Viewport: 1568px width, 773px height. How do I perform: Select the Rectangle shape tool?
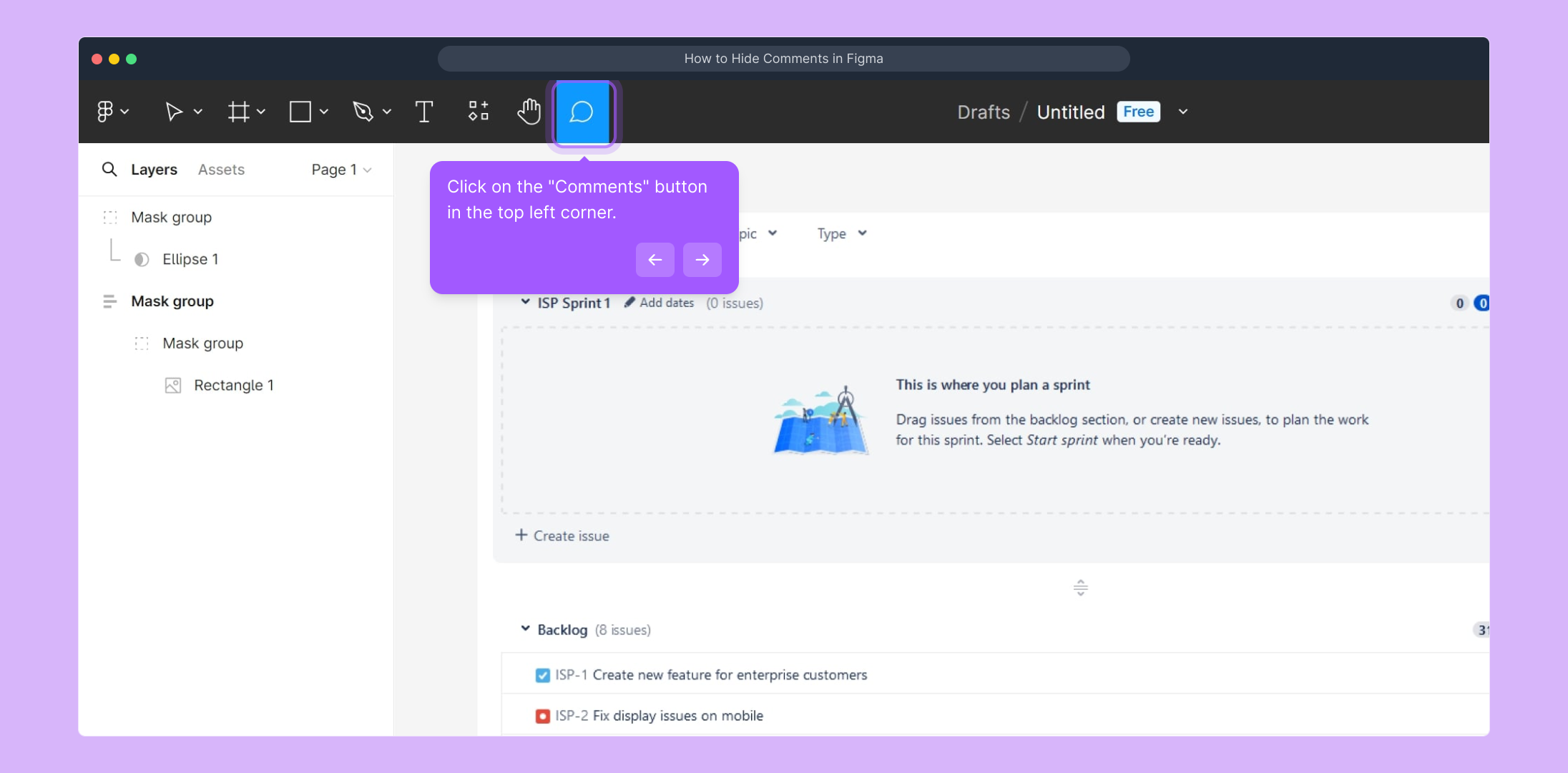tap(300, 112)
